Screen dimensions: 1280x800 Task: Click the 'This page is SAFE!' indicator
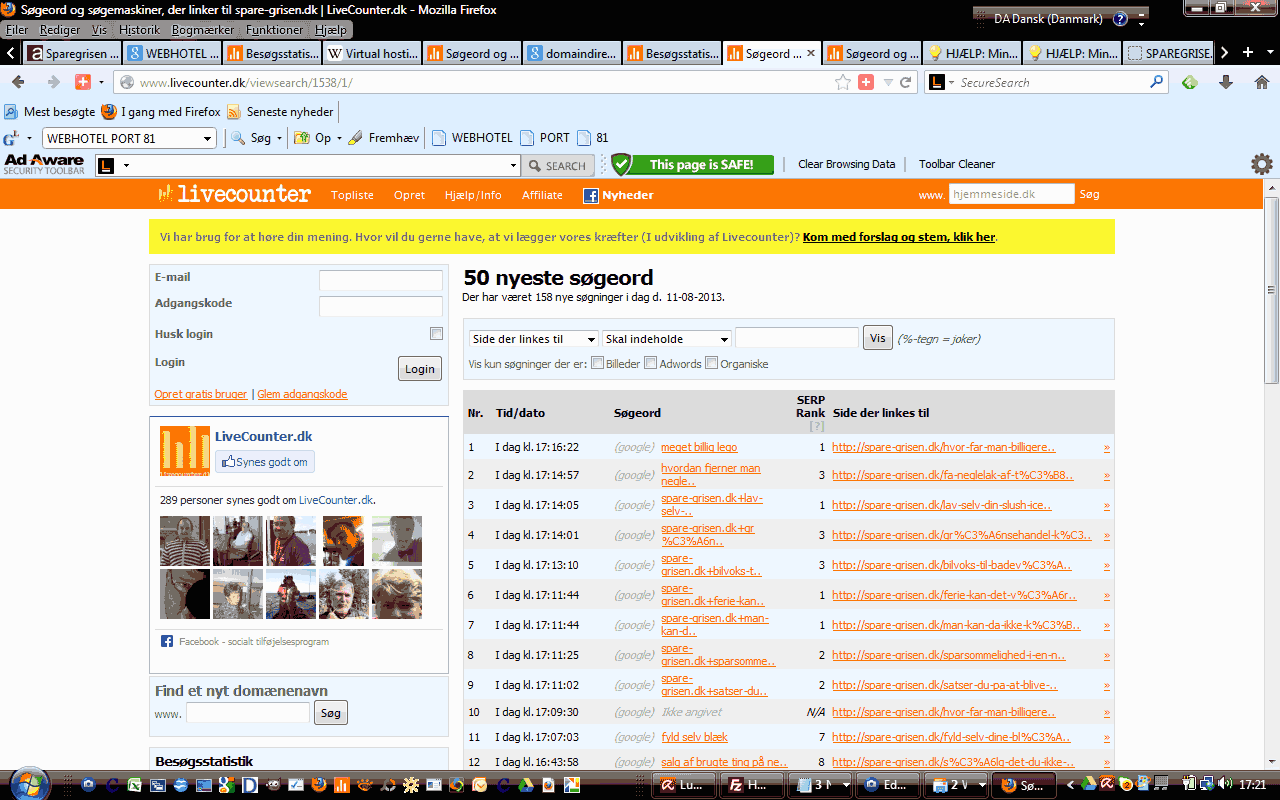point(692,165)
